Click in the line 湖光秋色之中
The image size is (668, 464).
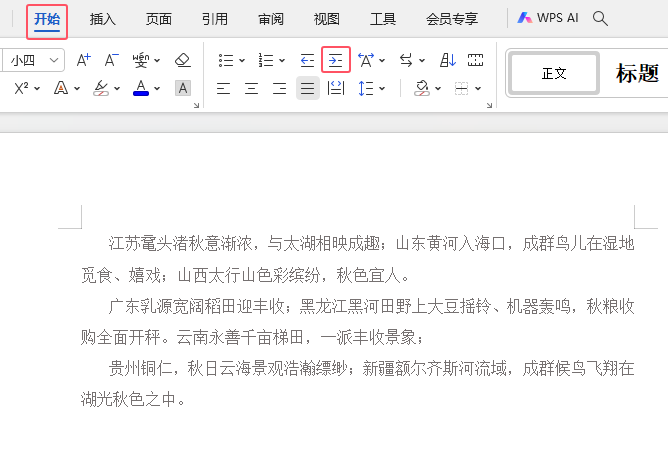click(x=133, y=399)
